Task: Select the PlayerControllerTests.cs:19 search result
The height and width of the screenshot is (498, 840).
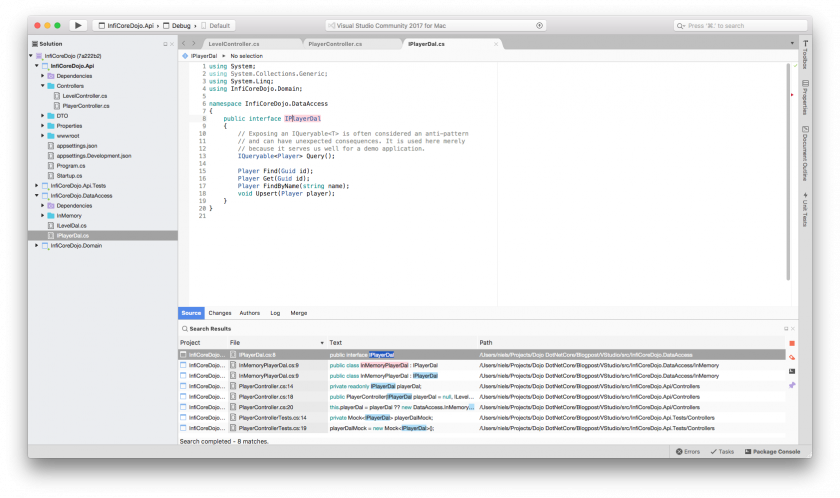Action: (x=482, y=428)
